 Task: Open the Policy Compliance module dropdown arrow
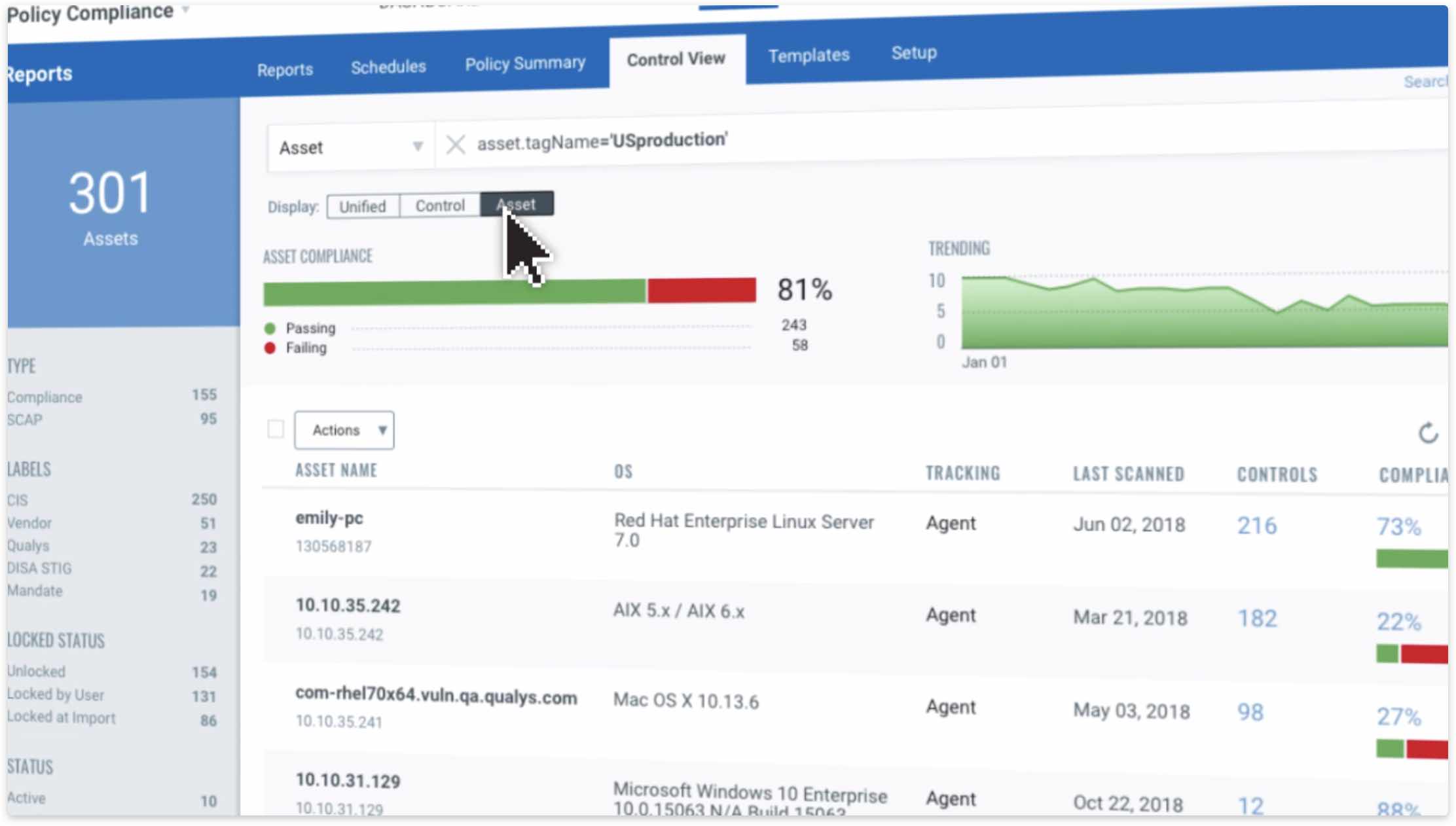(x=186, y=10)
